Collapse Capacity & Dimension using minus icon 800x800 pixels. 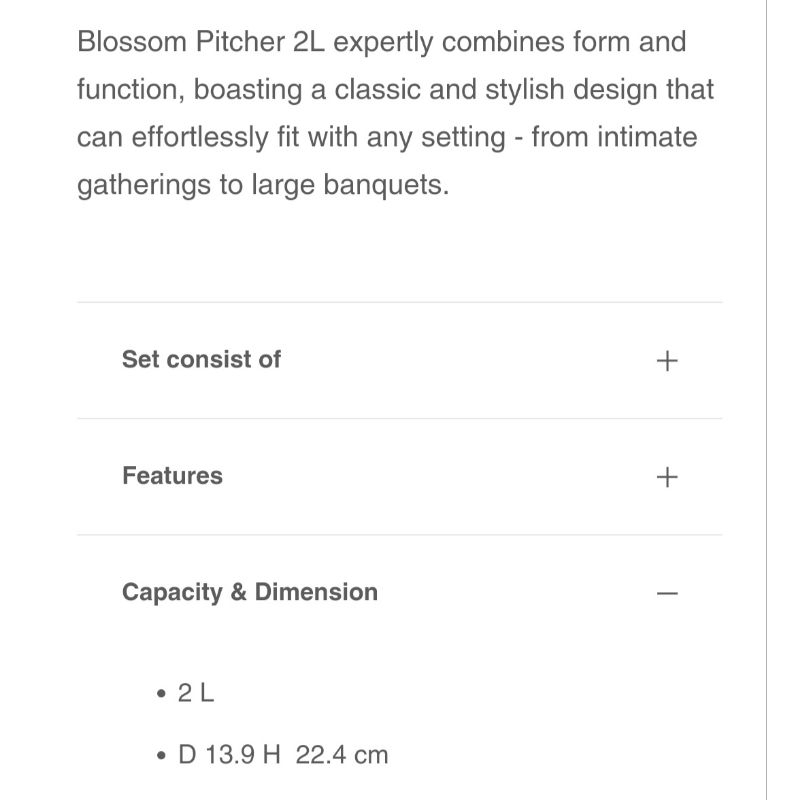click(x=667, y=593)
